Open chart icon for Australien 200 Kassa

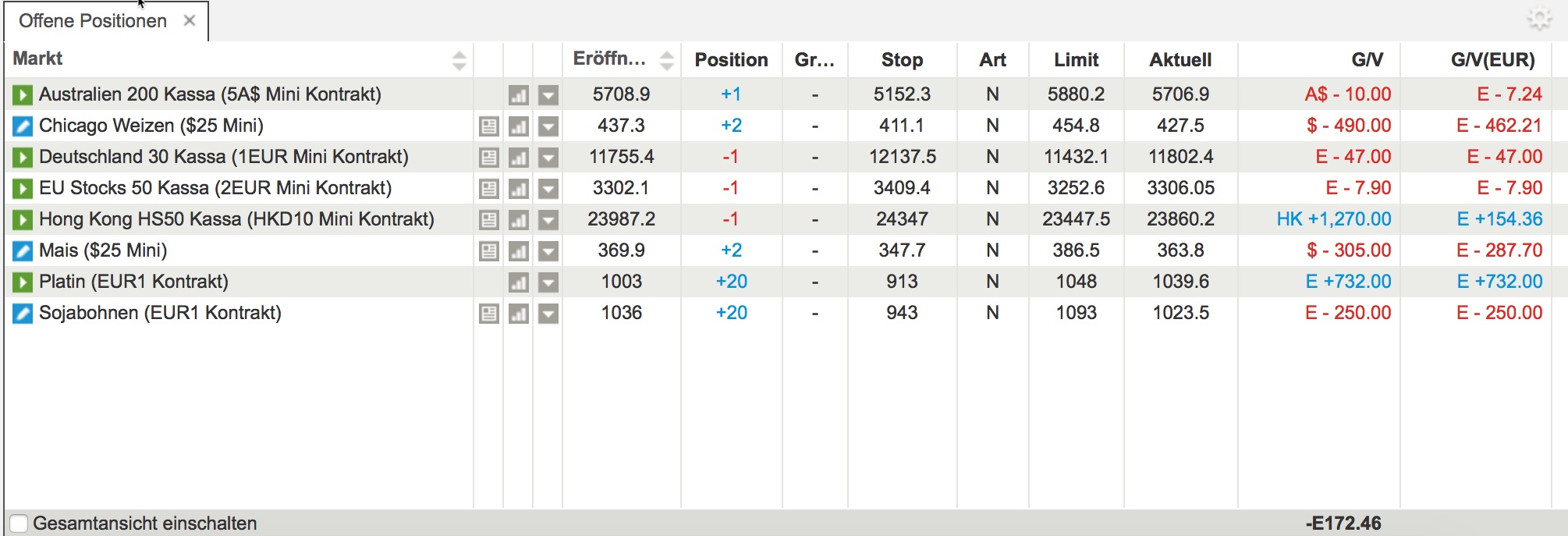pyautogui.click(x=519, y=95)
